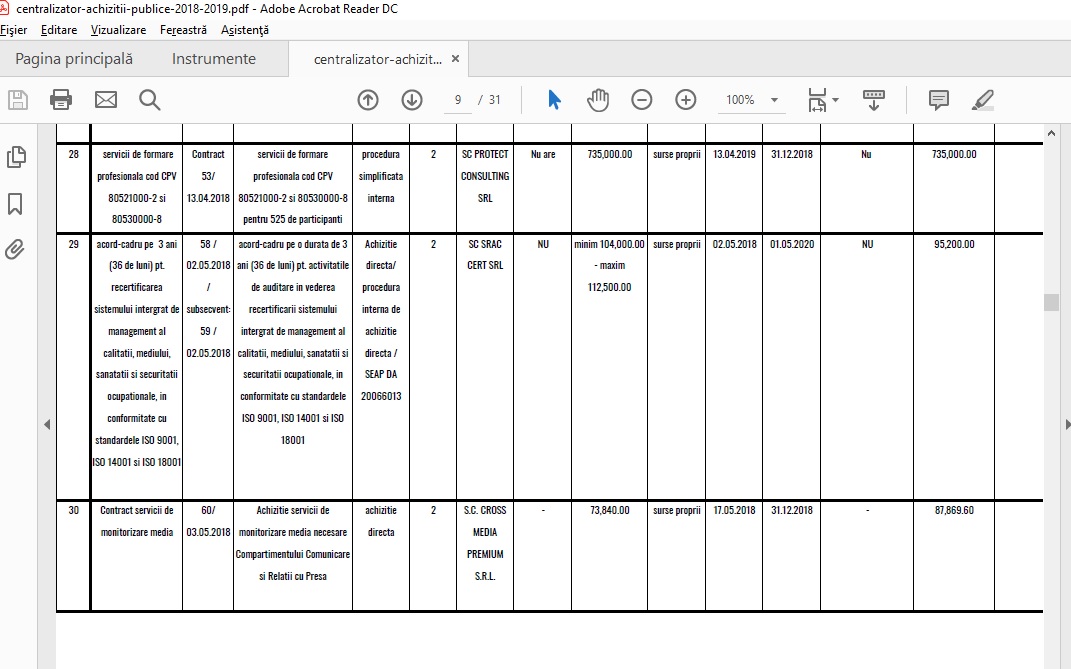The width and height of the screenshot is (1071, 669).
Task: Expand the 100% zoom level dropdown
Action: coord(775,100)
